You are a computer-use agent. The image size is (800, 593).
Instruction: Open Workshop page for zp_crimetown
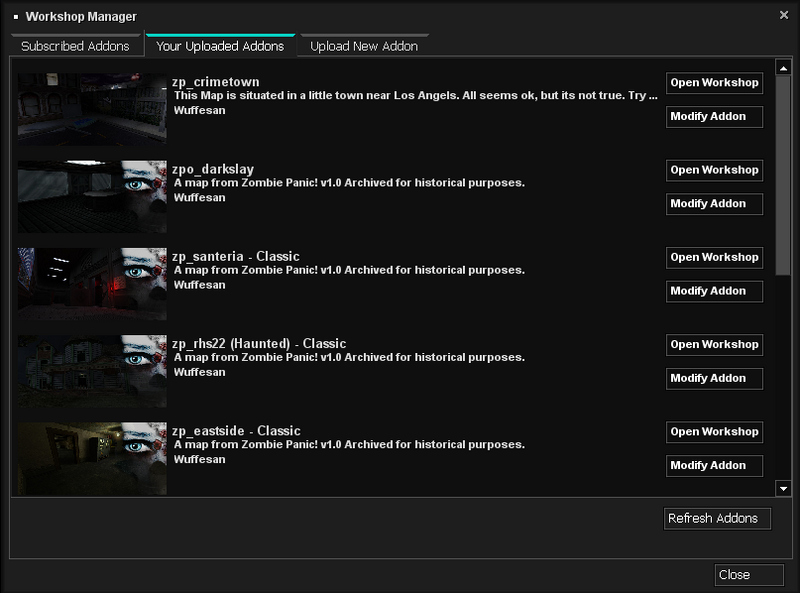[714, 83]
